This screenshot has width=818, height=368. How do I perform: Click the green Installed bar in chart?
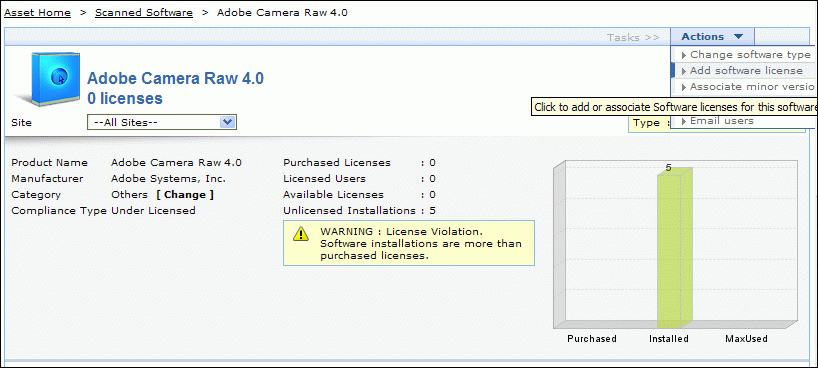click(675, 248)
